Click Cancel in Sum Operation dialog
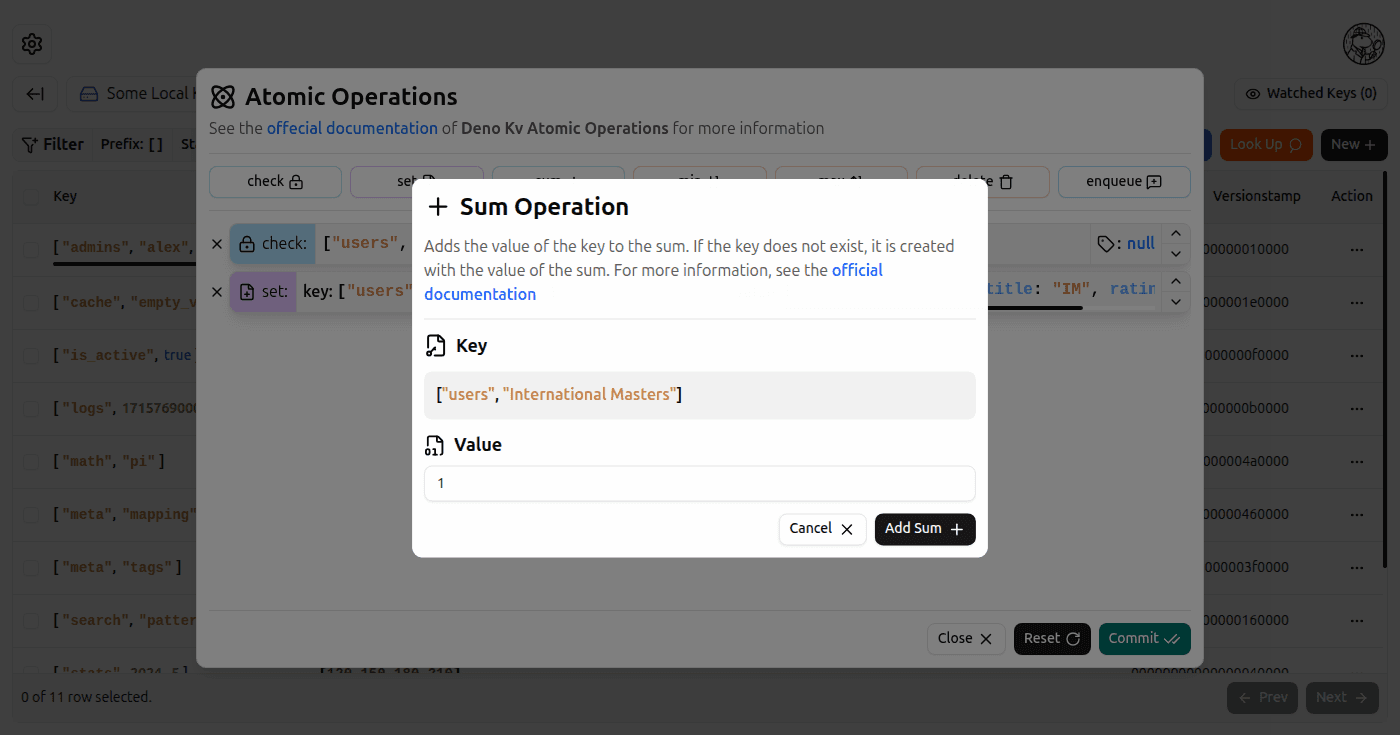The height and width of the screenshot is (735, 1400). click(822, 529)
